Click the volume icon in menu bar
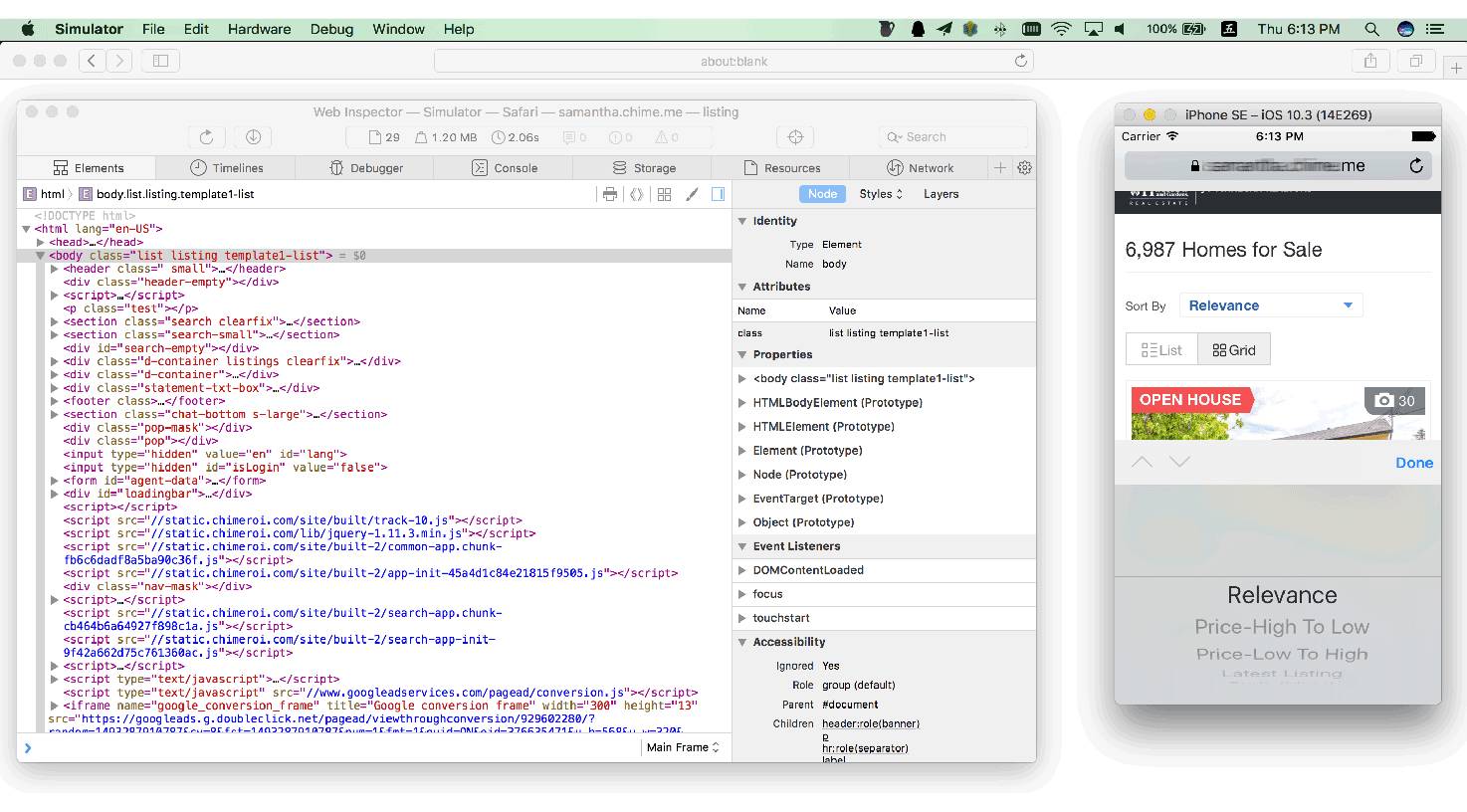 pyautogui.click(x=1122, y=29)
